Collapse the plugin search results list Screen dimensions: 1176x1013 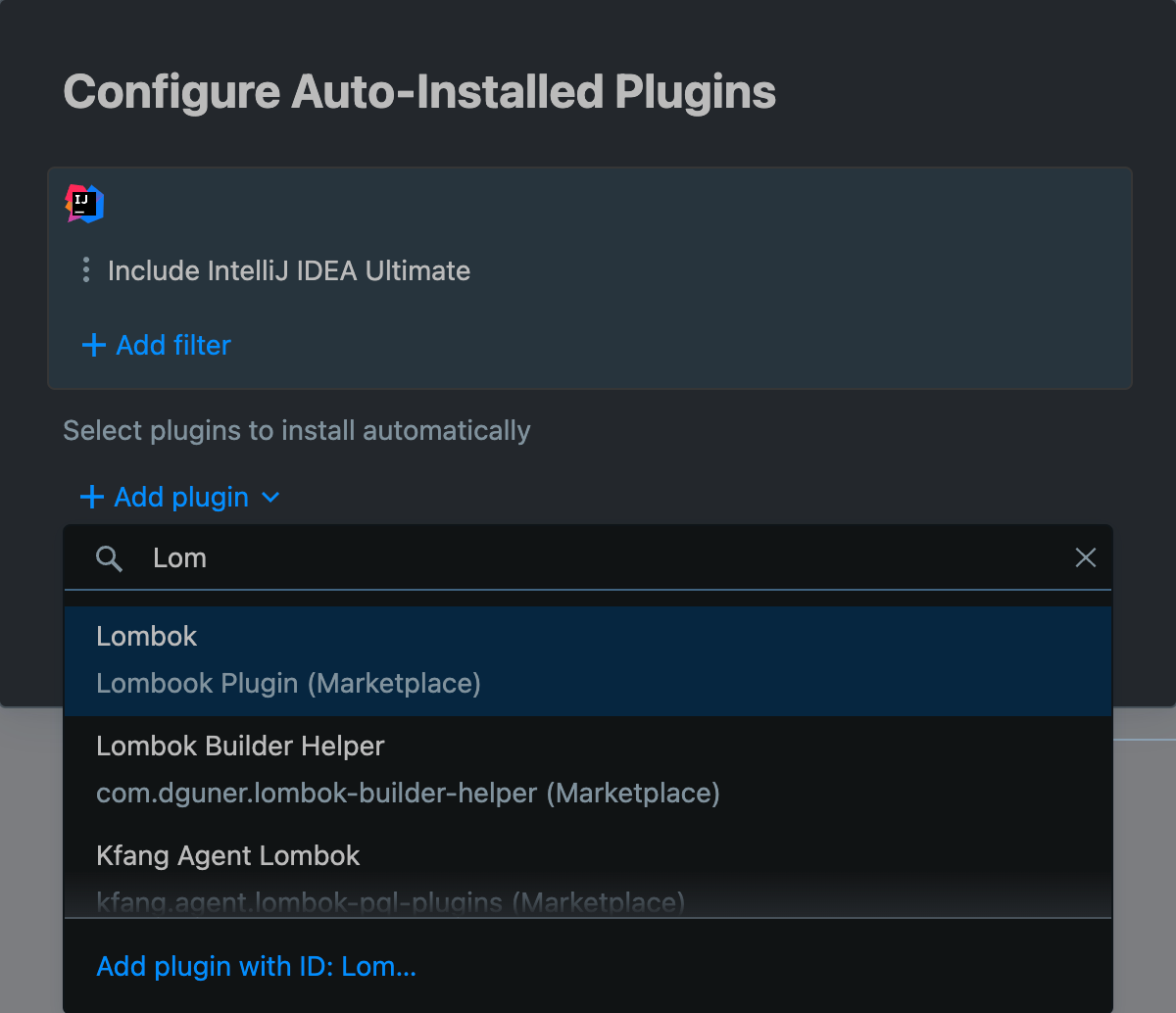click(270, 498)
